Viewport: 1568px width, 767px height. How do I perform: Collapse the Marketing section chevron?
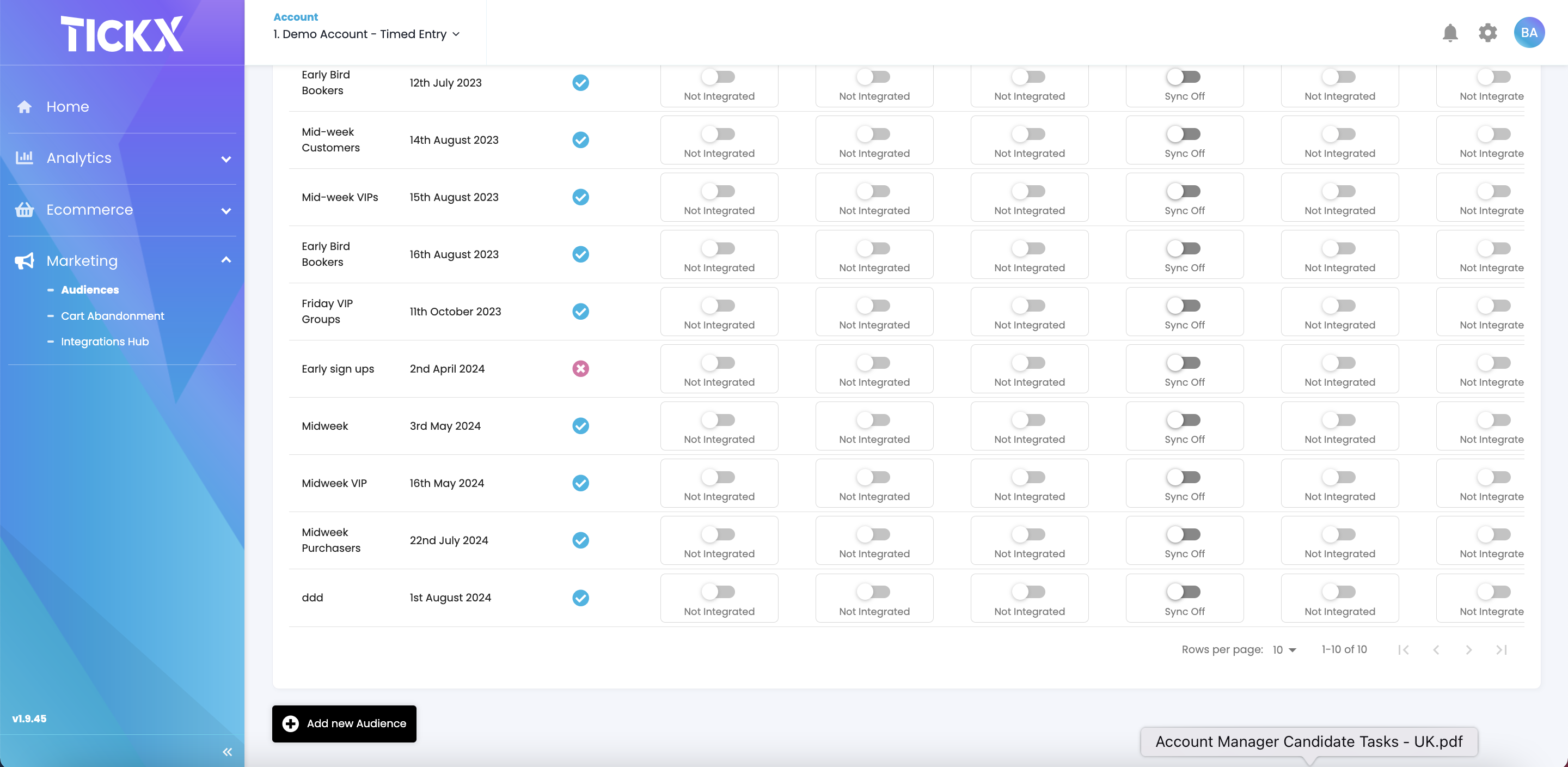tap(226, 259)
